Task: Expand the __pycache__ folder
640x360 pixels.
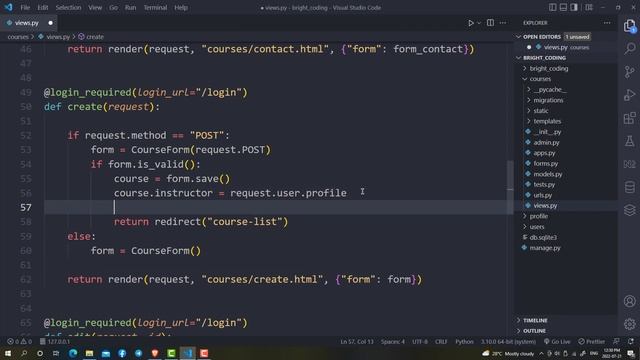Action: point(529,89)
